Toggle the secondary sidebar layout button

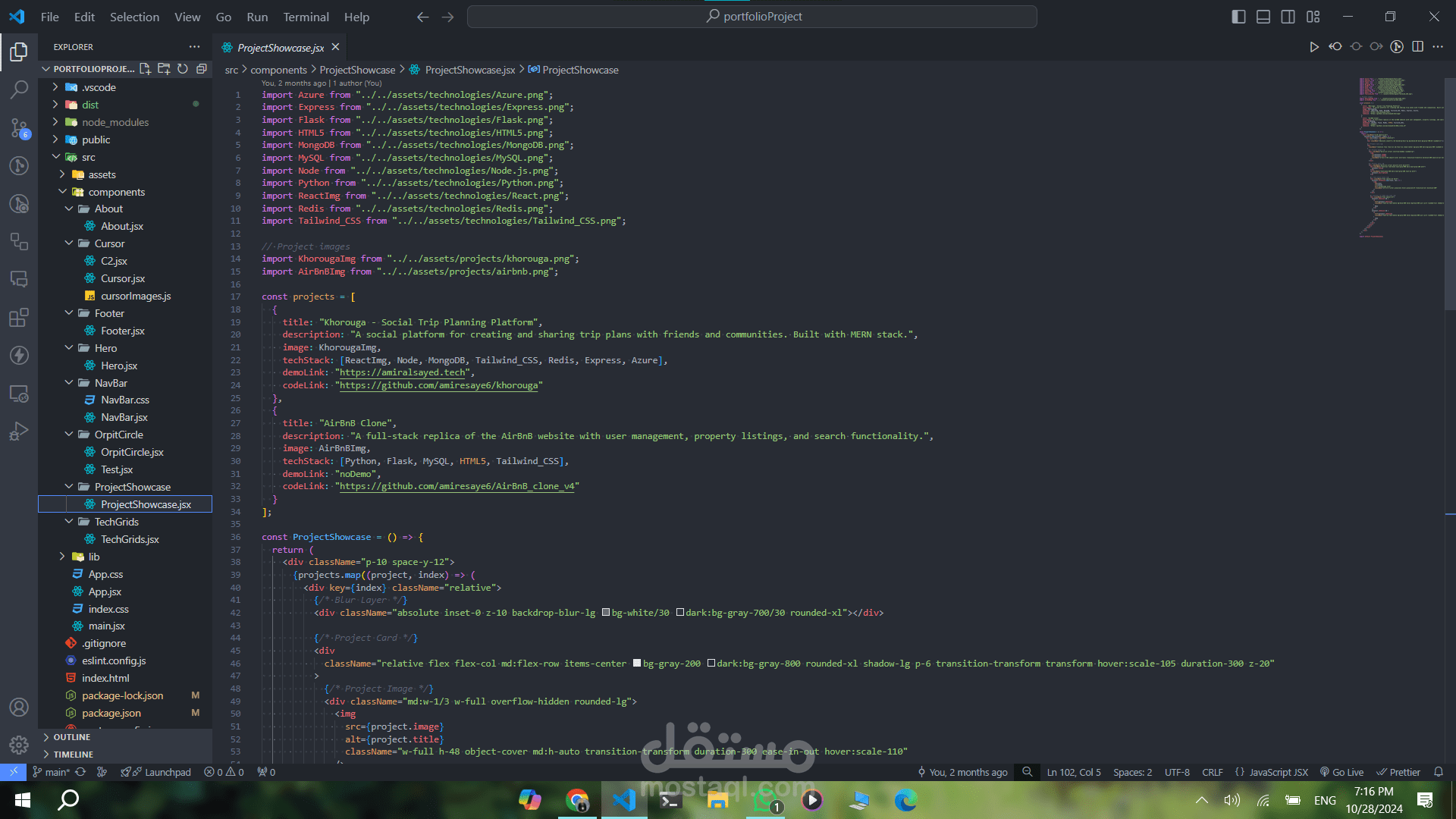pyautogui.click(x=1288, y=17)
